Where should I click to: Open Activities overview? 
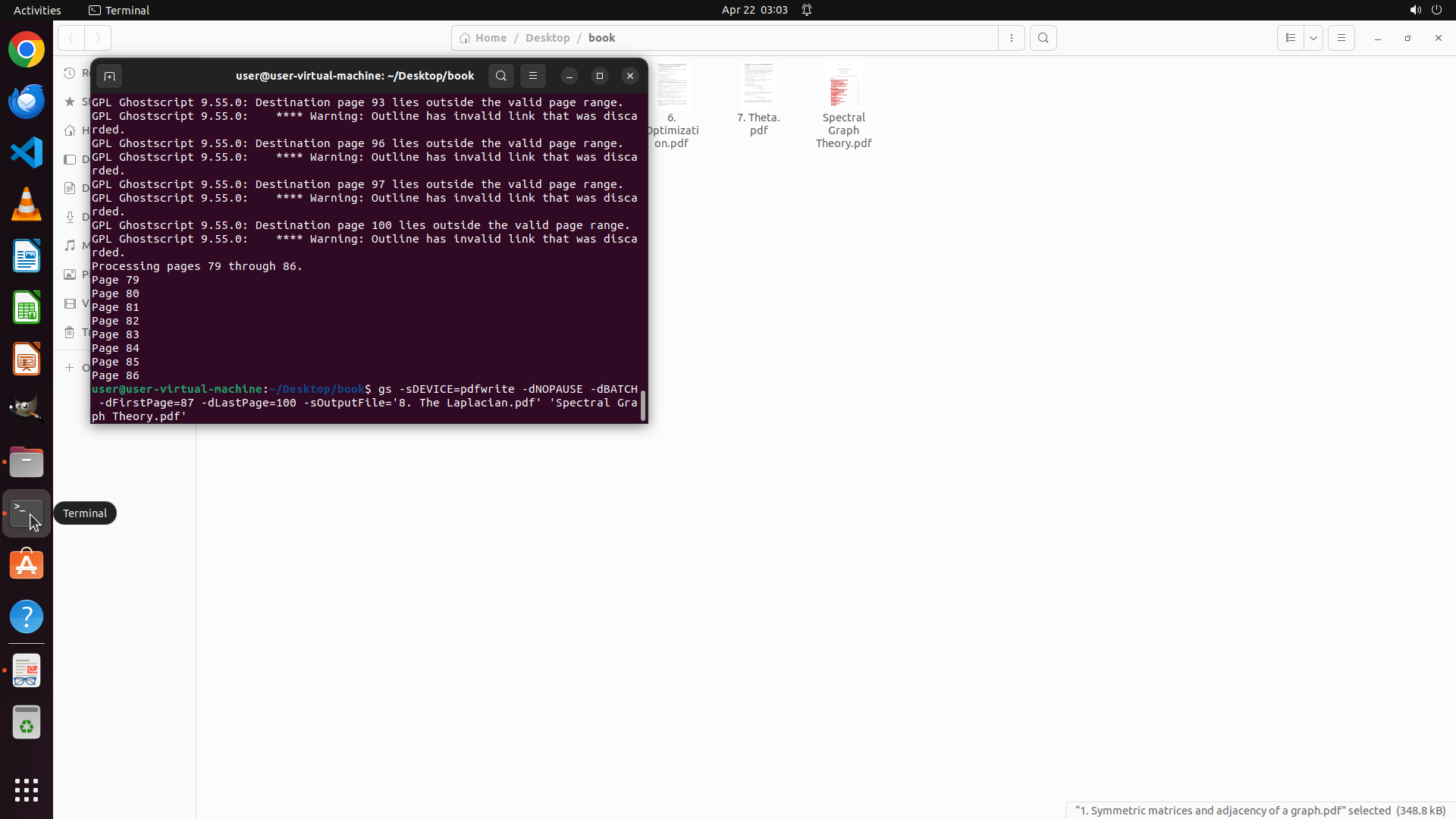[x=37, y=10]
